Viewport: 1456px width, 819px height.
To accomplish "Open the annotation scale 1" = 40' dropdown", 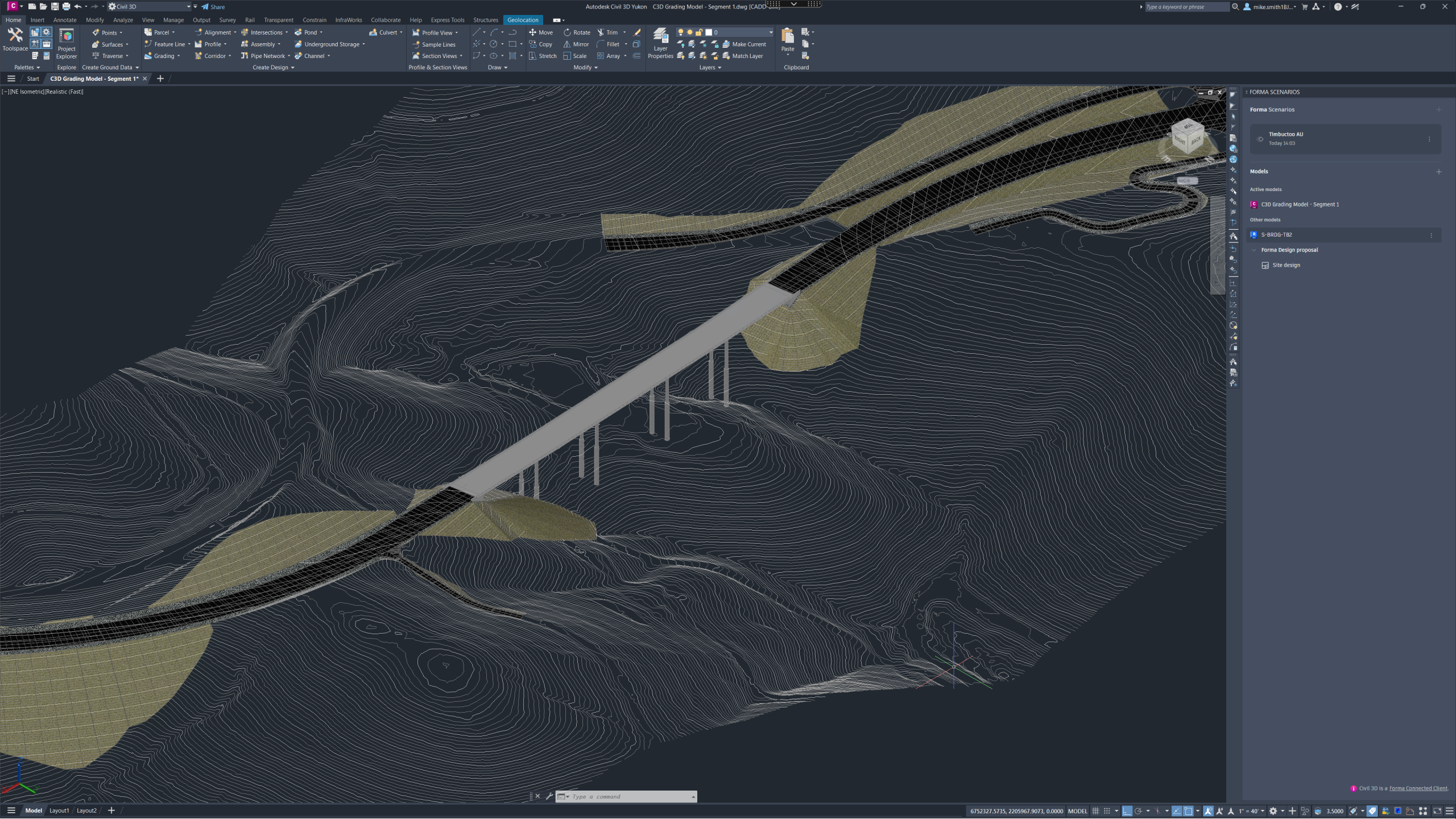I will tap(1251, 811).
